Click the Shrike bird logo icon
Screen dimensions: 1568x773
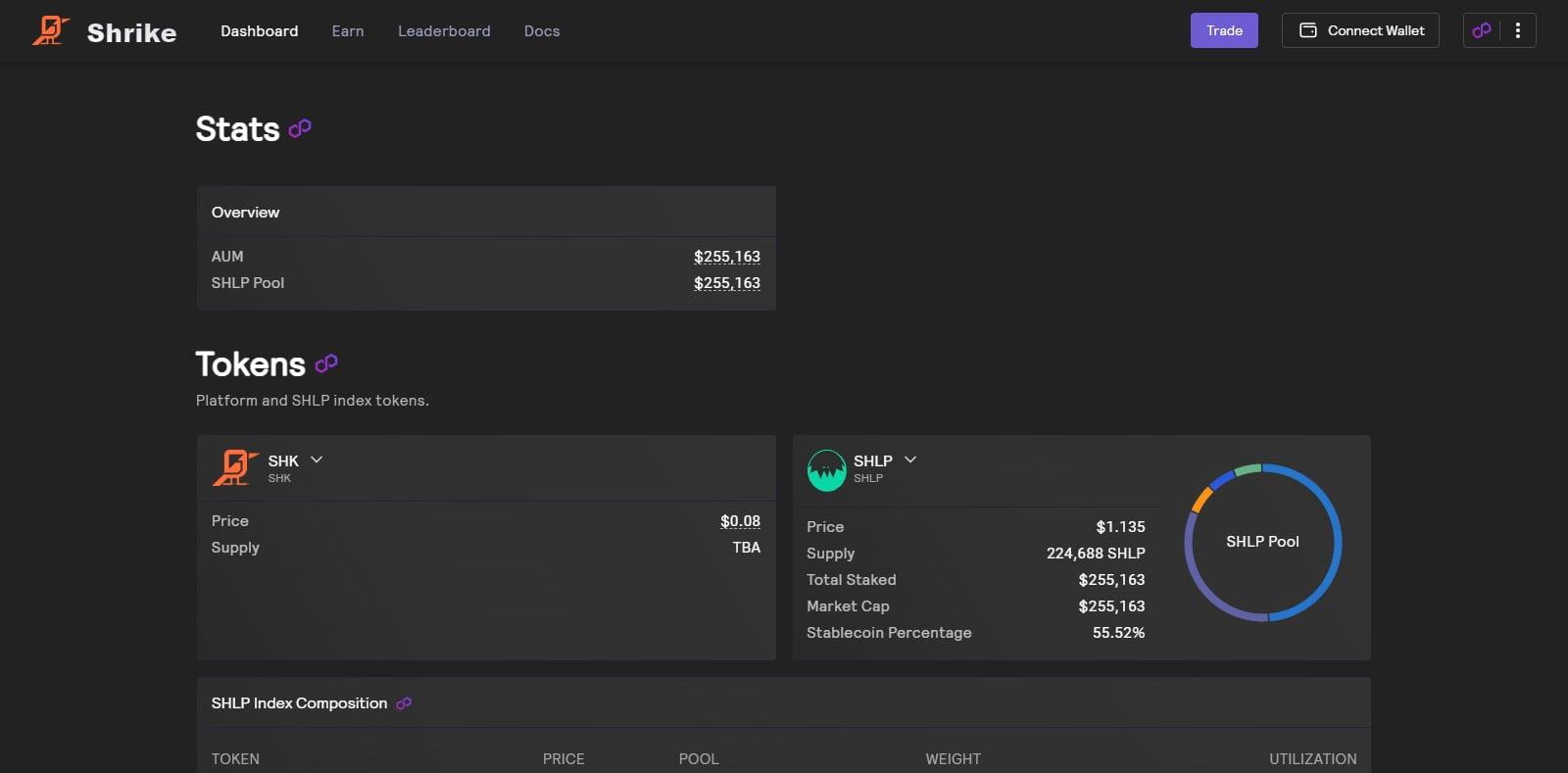(50, 30)
